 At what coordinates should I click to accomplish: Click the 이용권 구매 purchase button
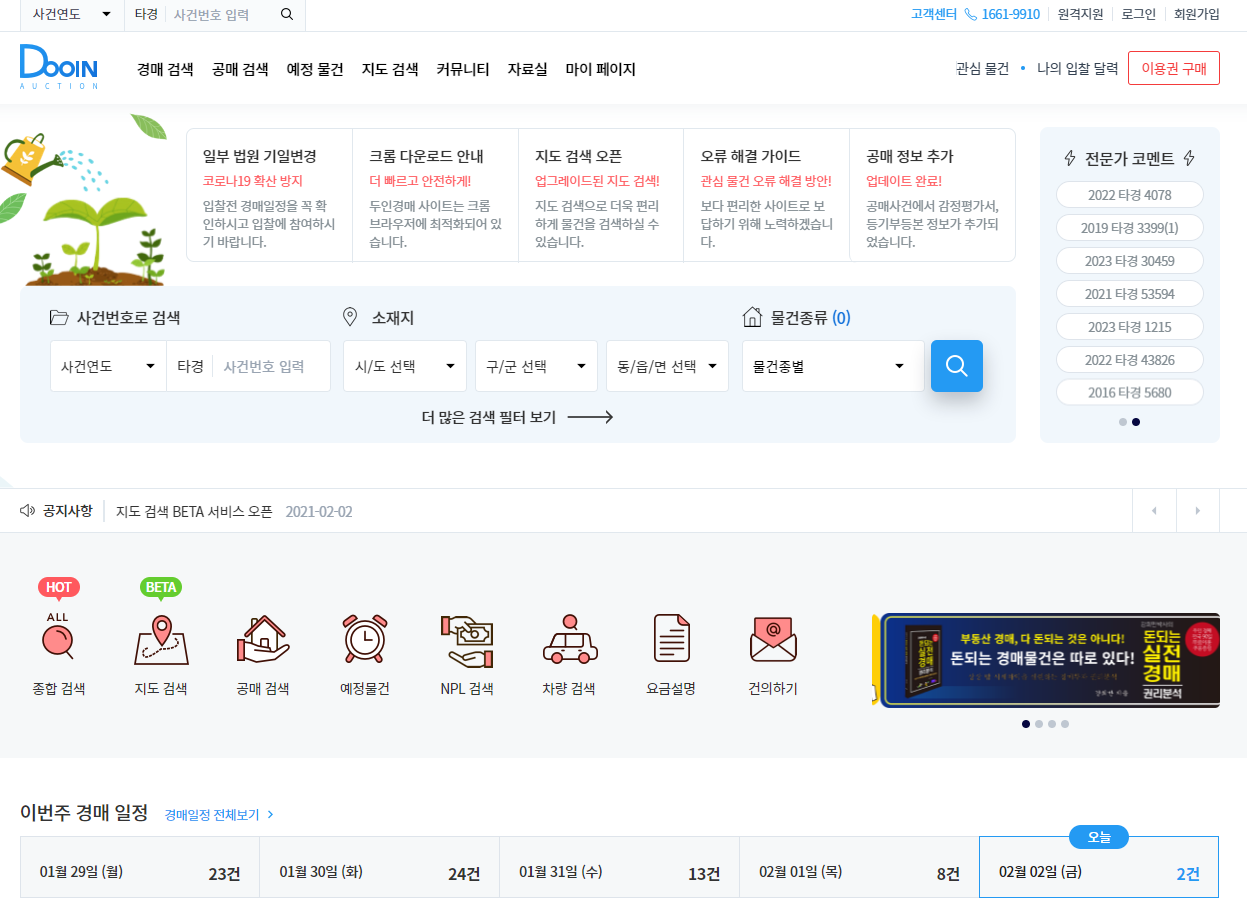(x=1173, y=68)
